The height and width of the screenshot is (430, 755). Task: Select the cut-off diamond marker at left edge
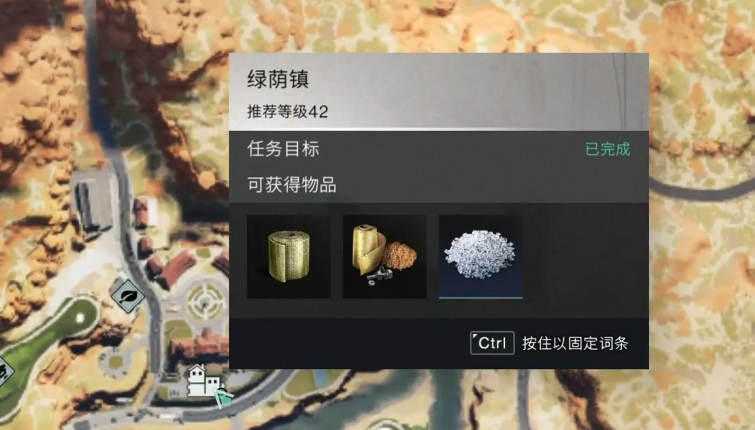click(x=5, y=372)
